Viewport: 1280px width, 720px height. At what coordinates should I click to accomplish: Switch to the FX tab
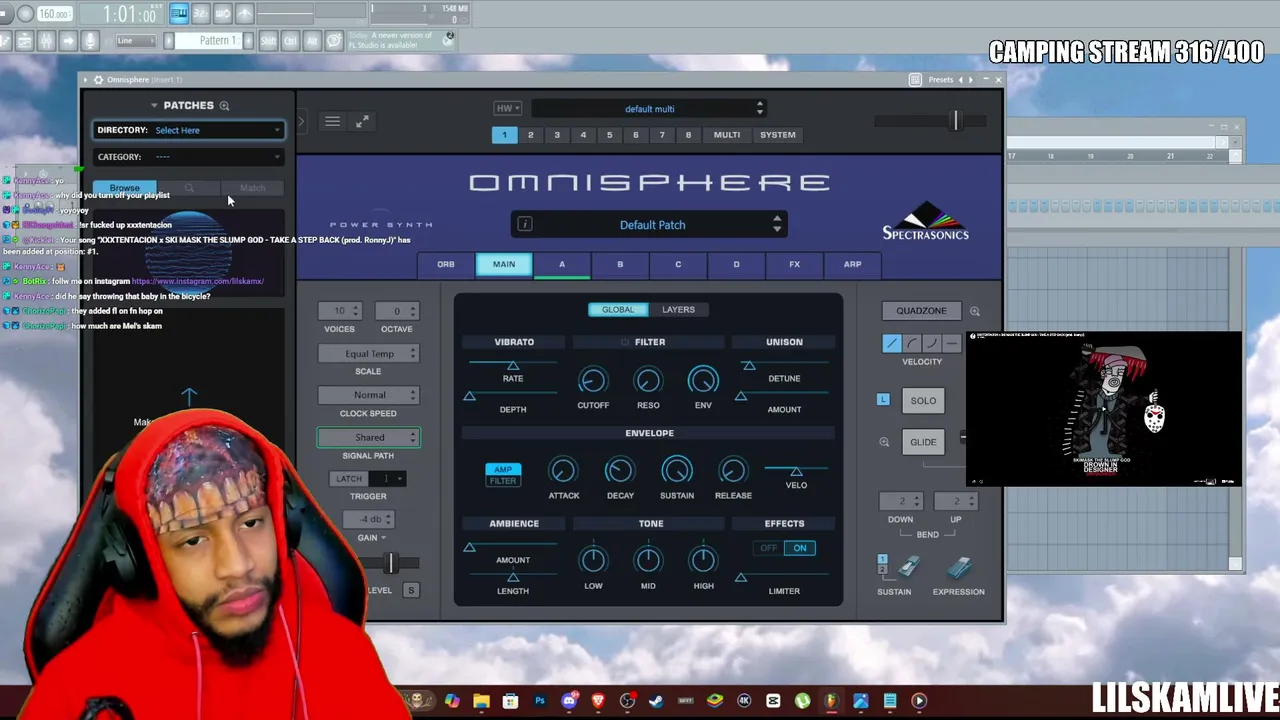click(794, 264)
